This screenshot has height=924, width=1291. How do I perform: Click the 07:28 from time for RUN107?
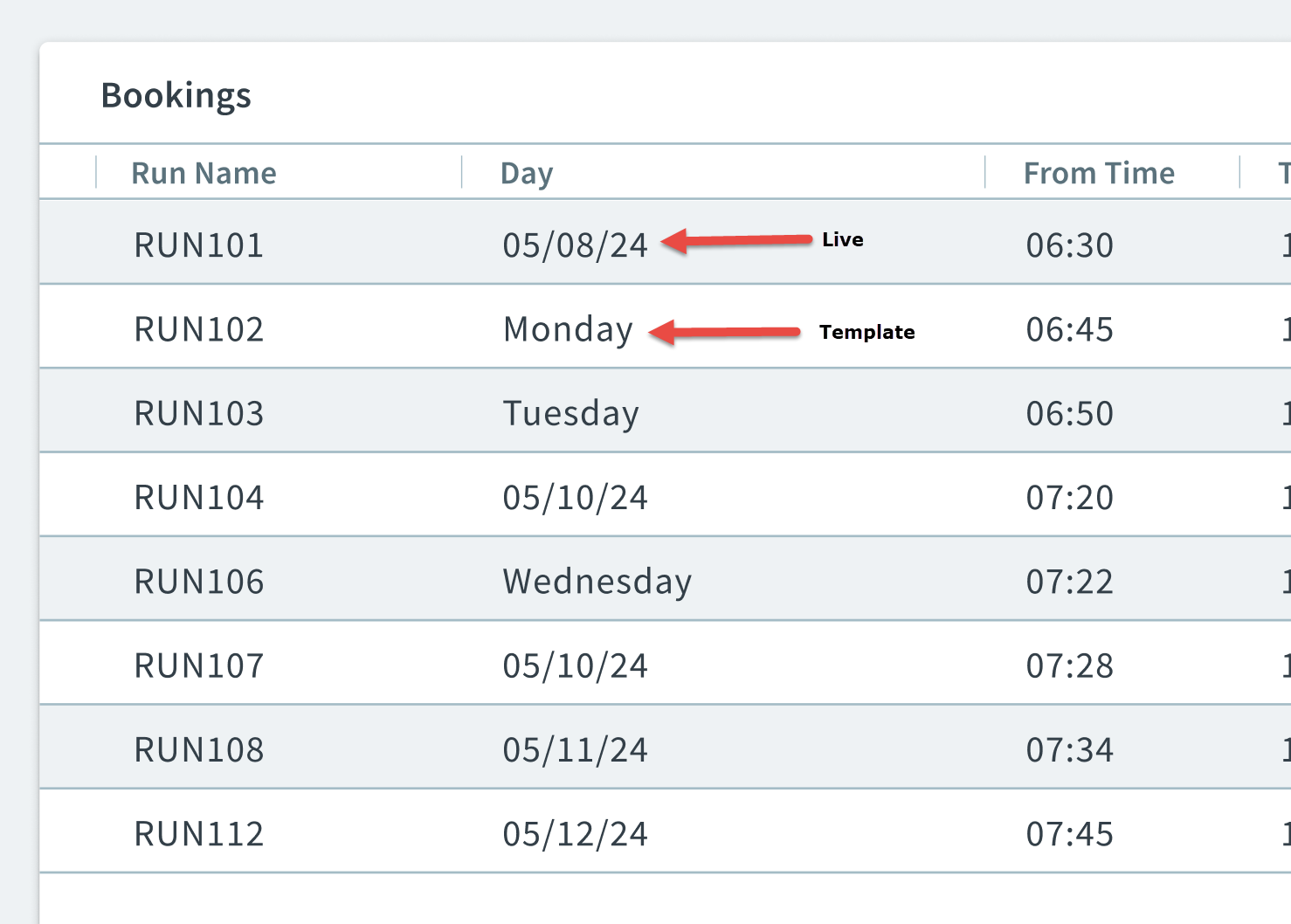pos(1069,665)
